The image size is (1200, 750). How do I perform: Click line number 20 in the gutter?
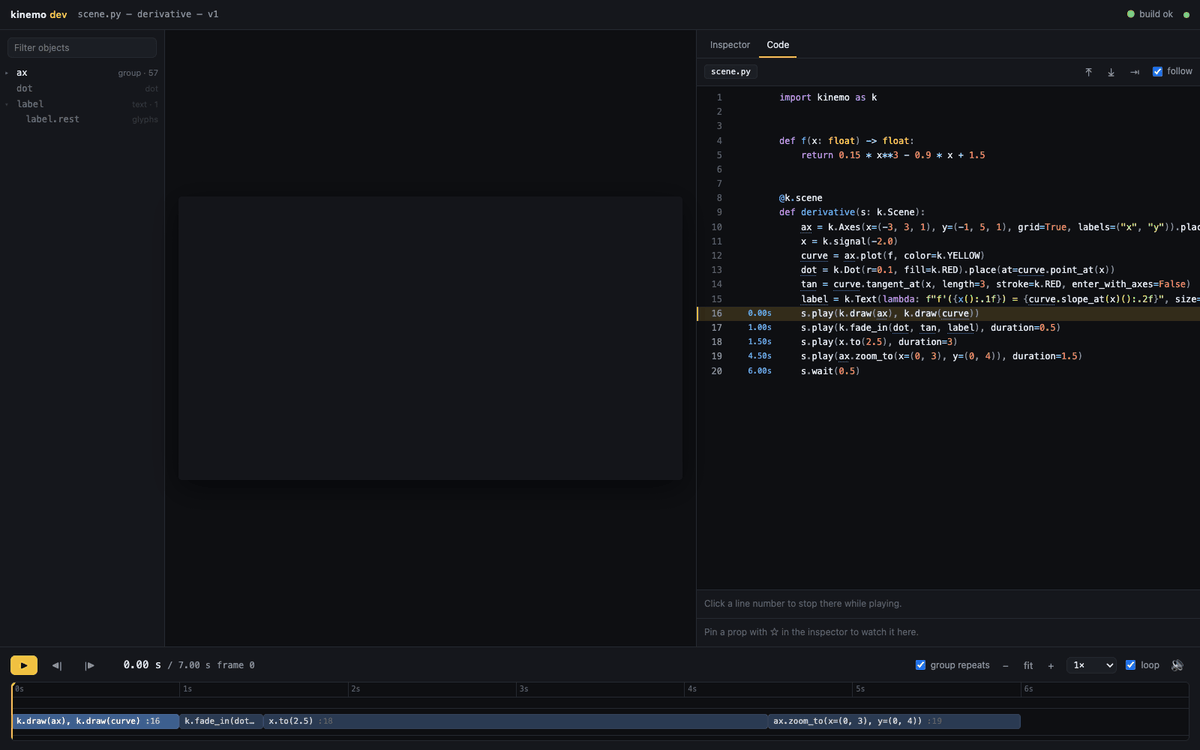[717, 371]
